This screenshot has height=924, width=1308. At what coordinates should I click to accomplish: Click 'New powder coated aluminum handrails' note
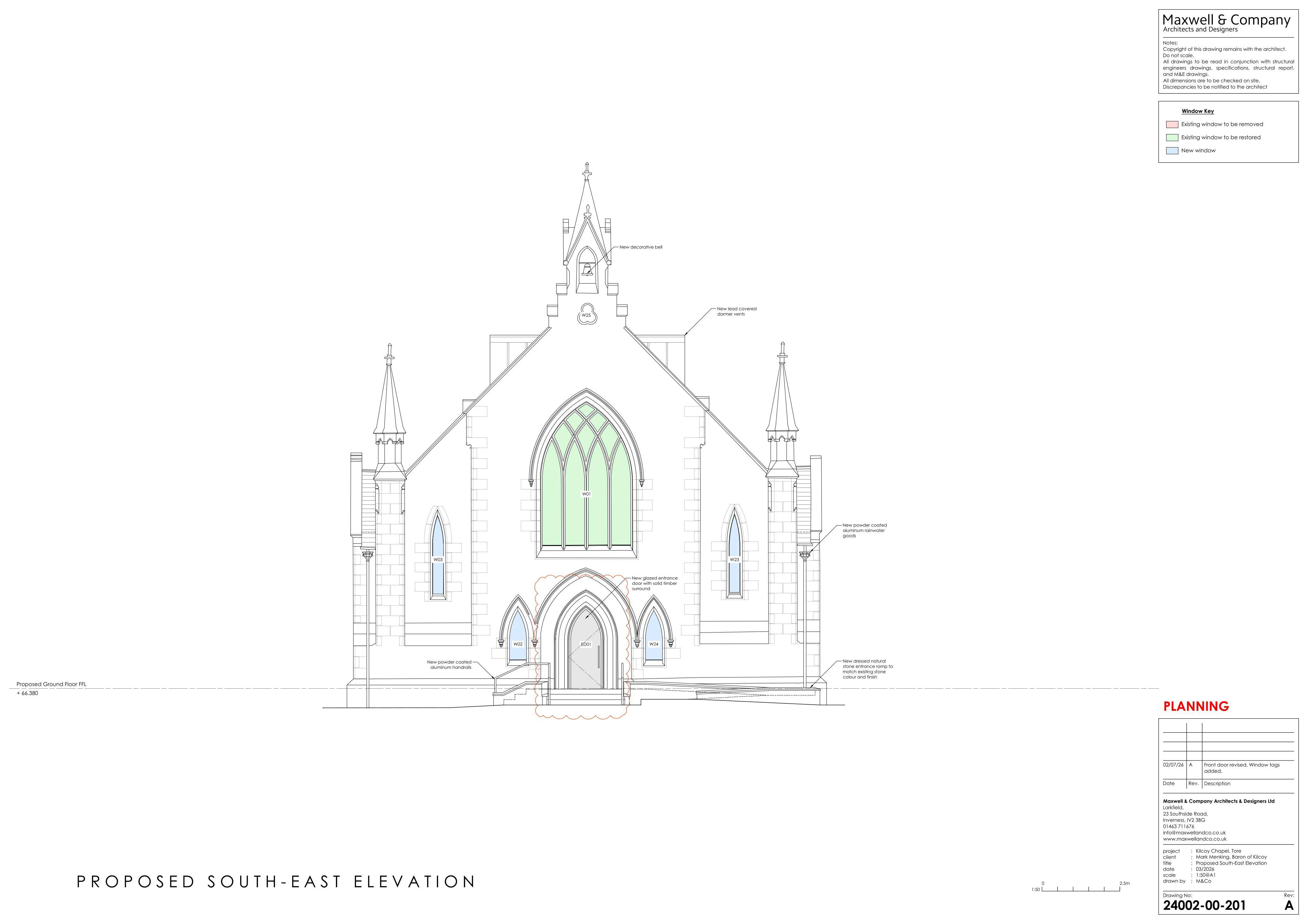click(450, 664)
